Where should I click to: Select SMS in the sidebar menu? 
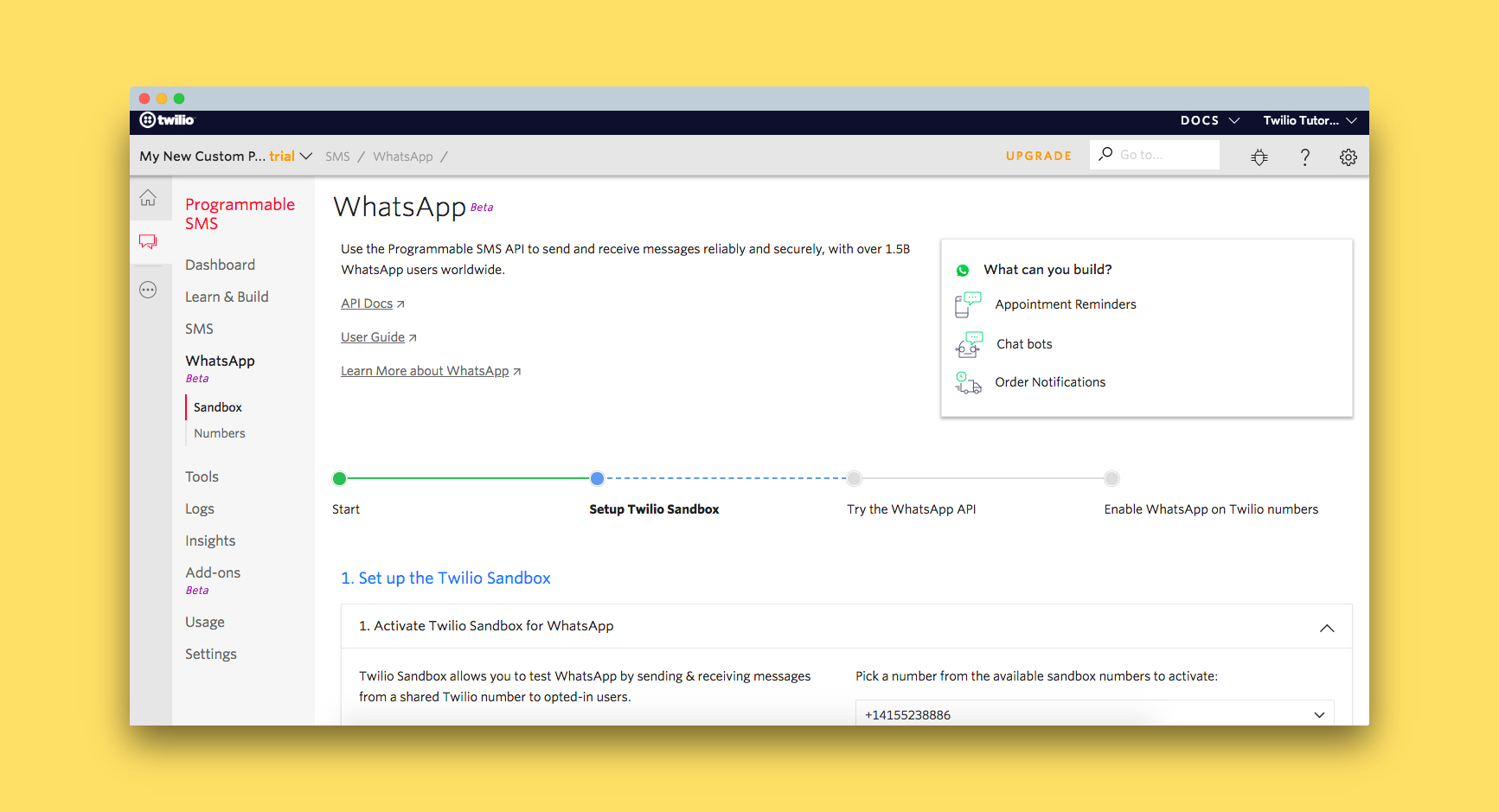coord(199,329)
